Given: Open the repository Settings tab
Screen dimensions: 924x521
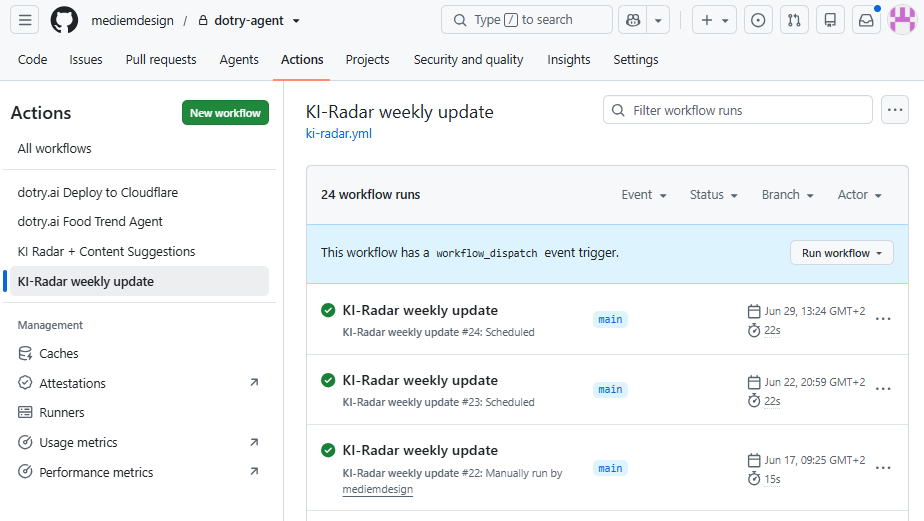Looking at the screenshot, I should tap(636, 60).
